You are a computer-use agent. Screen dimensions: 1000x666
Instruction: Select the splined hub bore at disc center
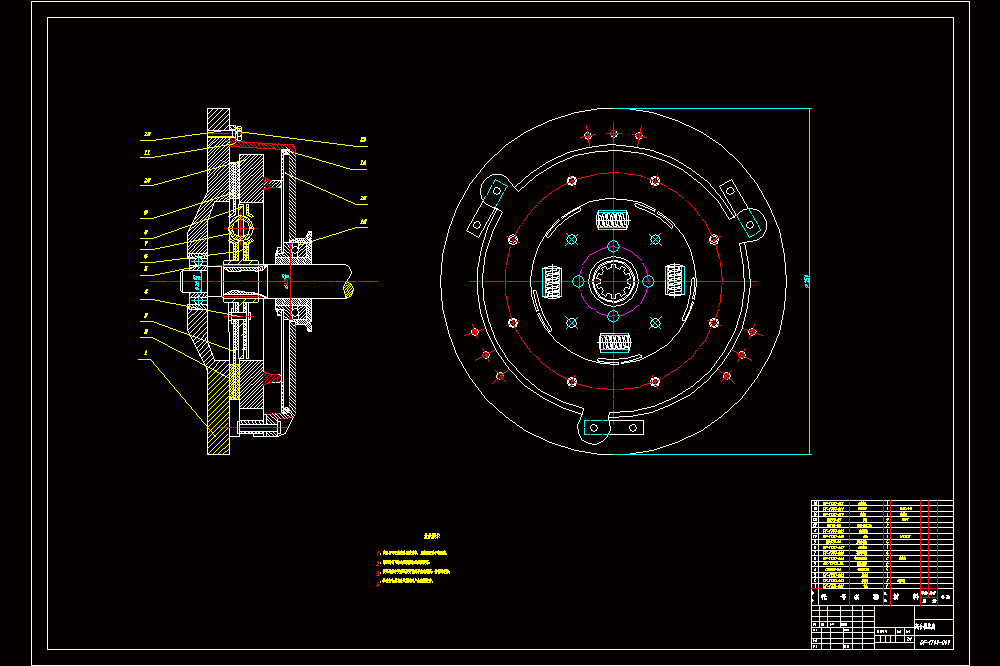click(613, 281)
